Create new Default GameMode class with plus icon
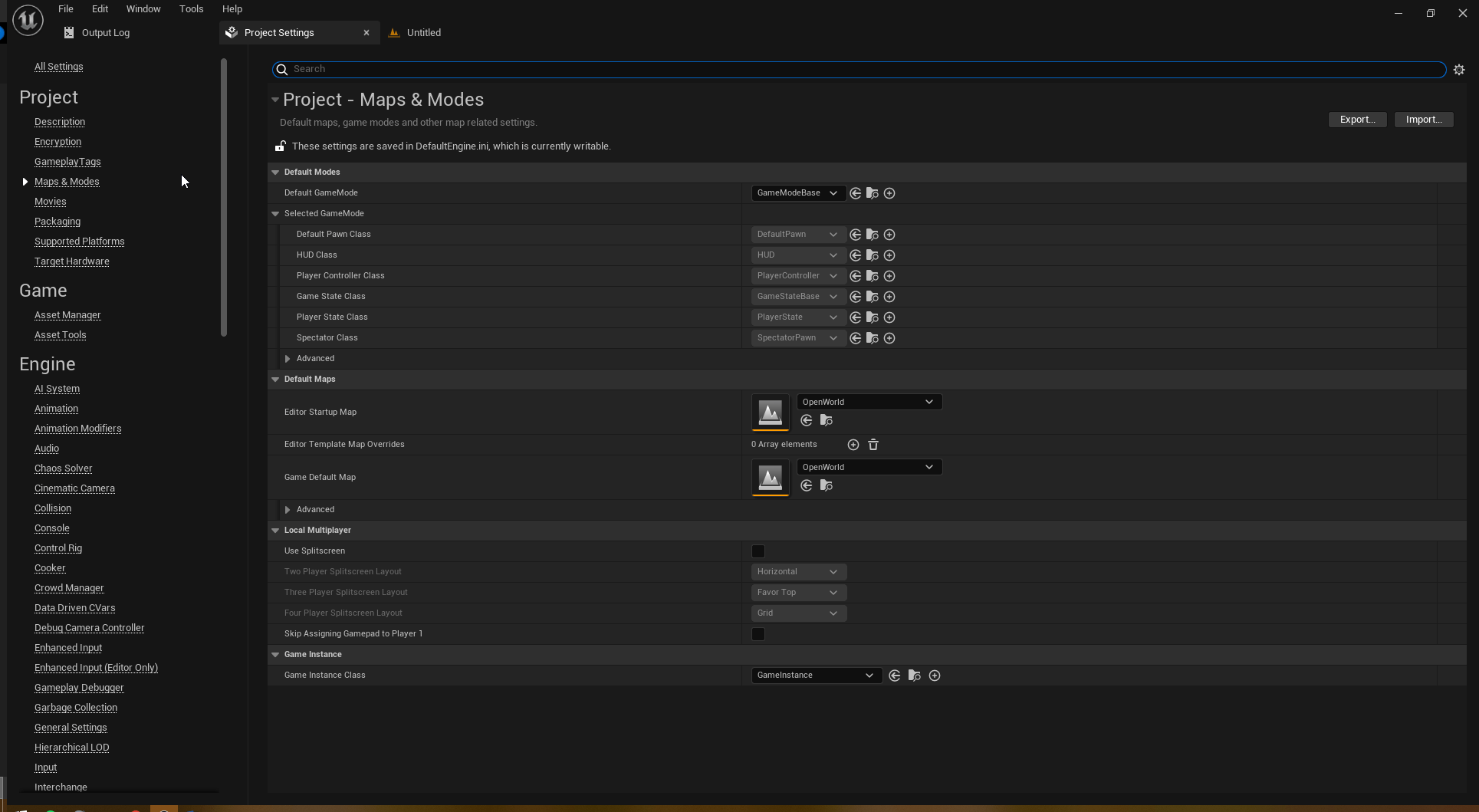The image size is (1479, 812). pos(889,193)
